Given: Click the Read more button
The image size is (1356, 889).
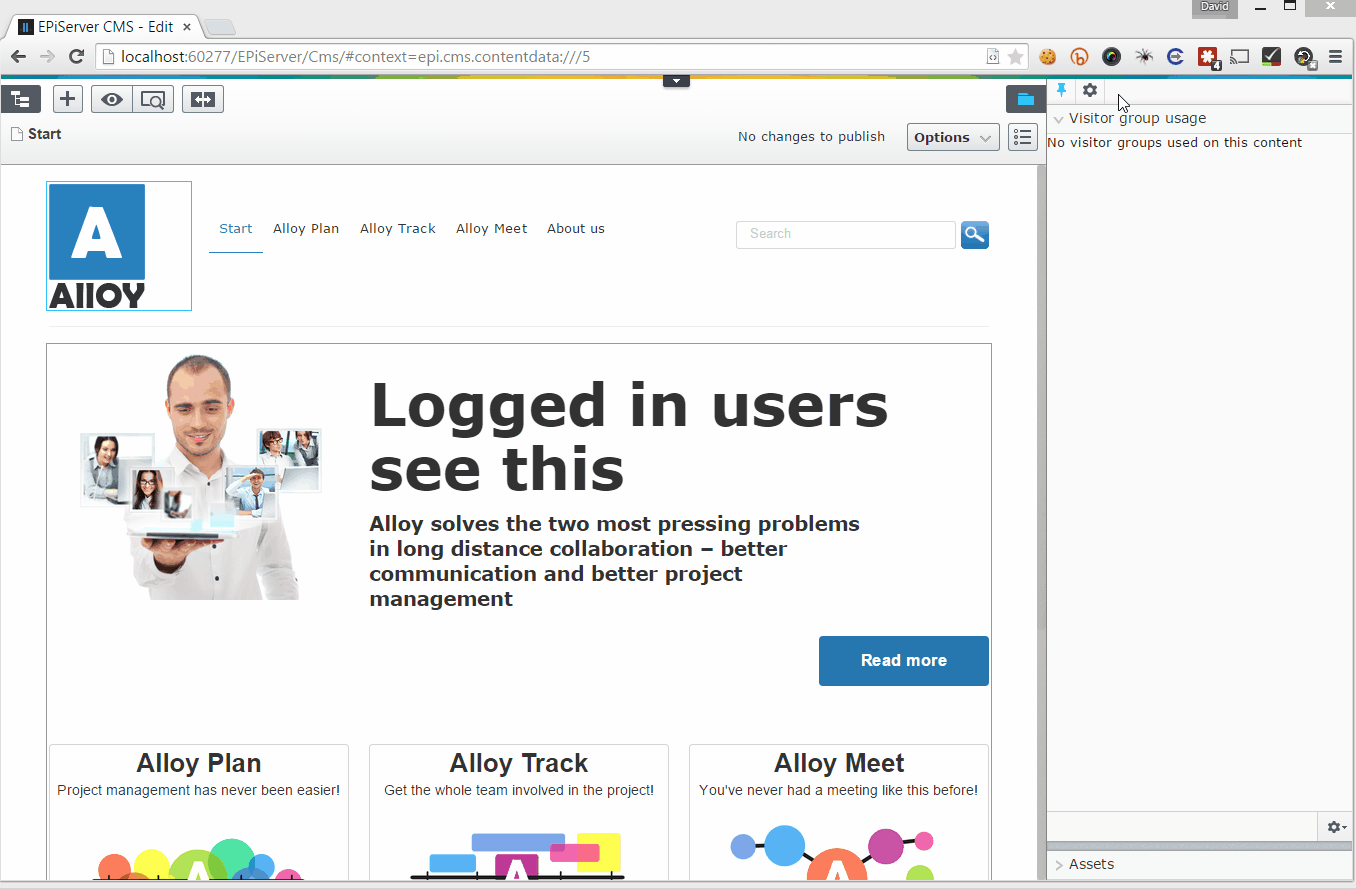Looking at the screenshot, I should 903,661.
